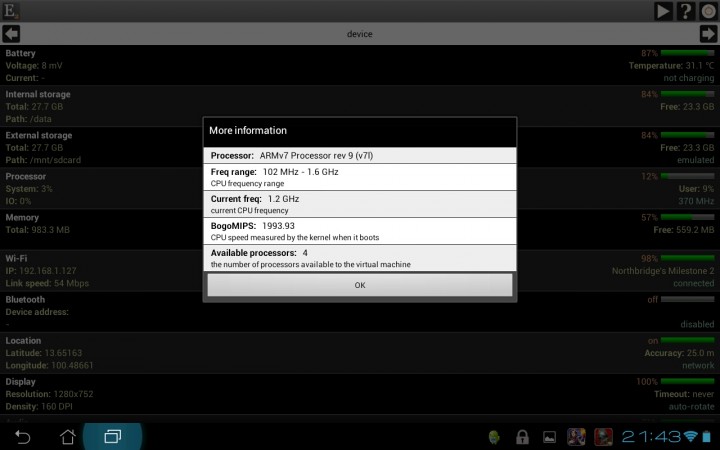Tap the Bluetooth section heading
Screen dimensions: 720x450
tap(25, 299)
